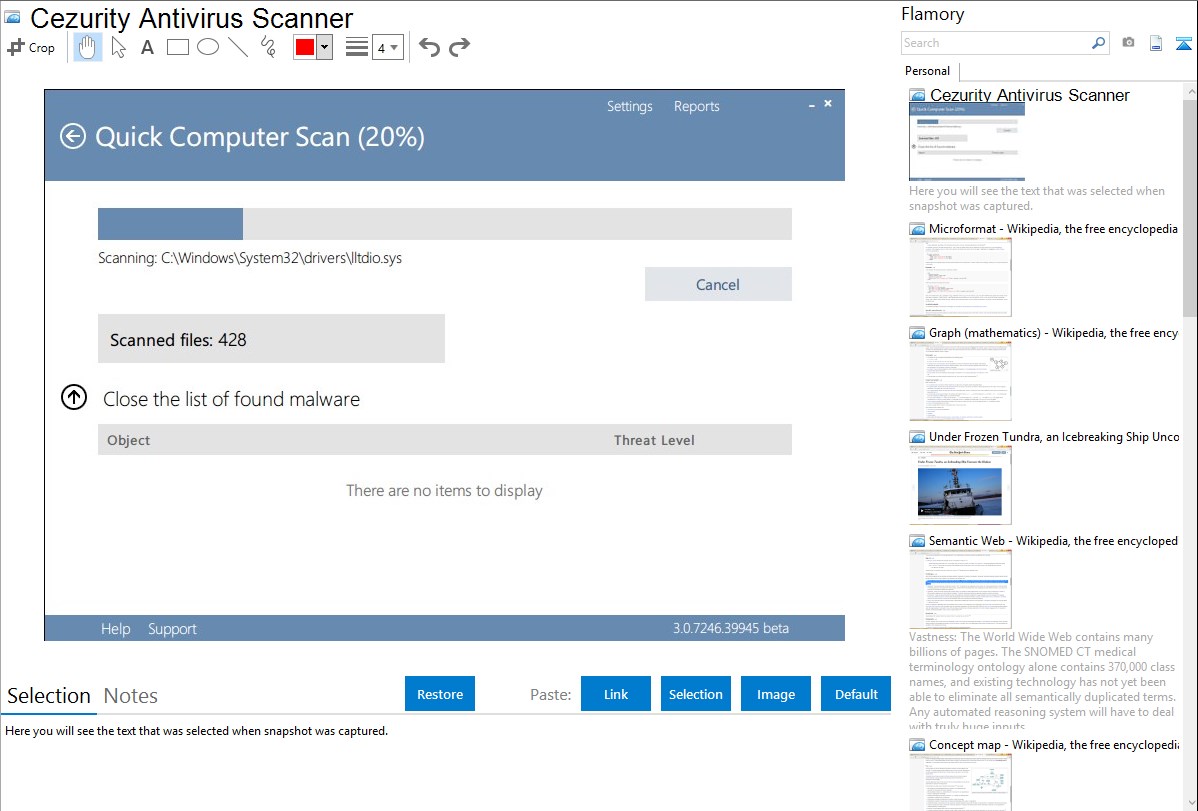1198x811 pixels.
Task: Paste as Link button
Action: (x=616, y=694)
